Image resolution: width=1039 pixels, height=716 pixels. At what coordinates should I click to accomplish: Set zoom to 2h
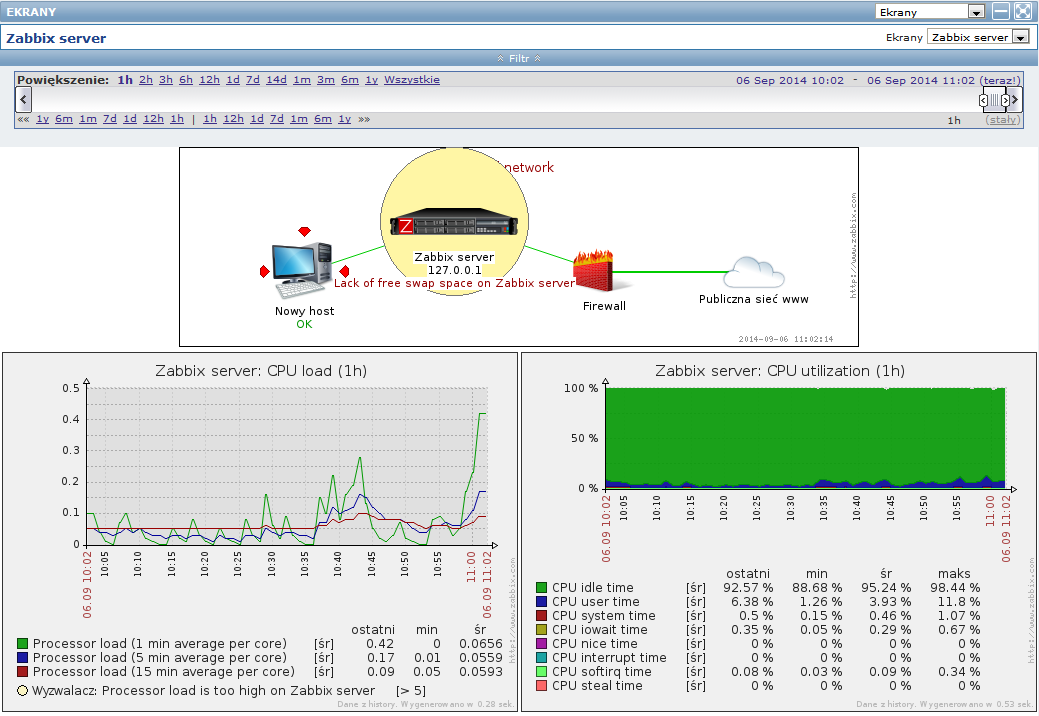point(146,79)
